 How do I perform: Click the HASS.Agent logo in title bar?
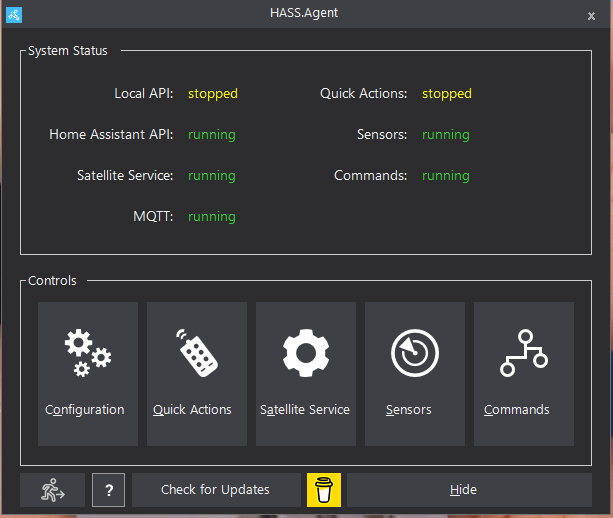(x=14, y=15)
